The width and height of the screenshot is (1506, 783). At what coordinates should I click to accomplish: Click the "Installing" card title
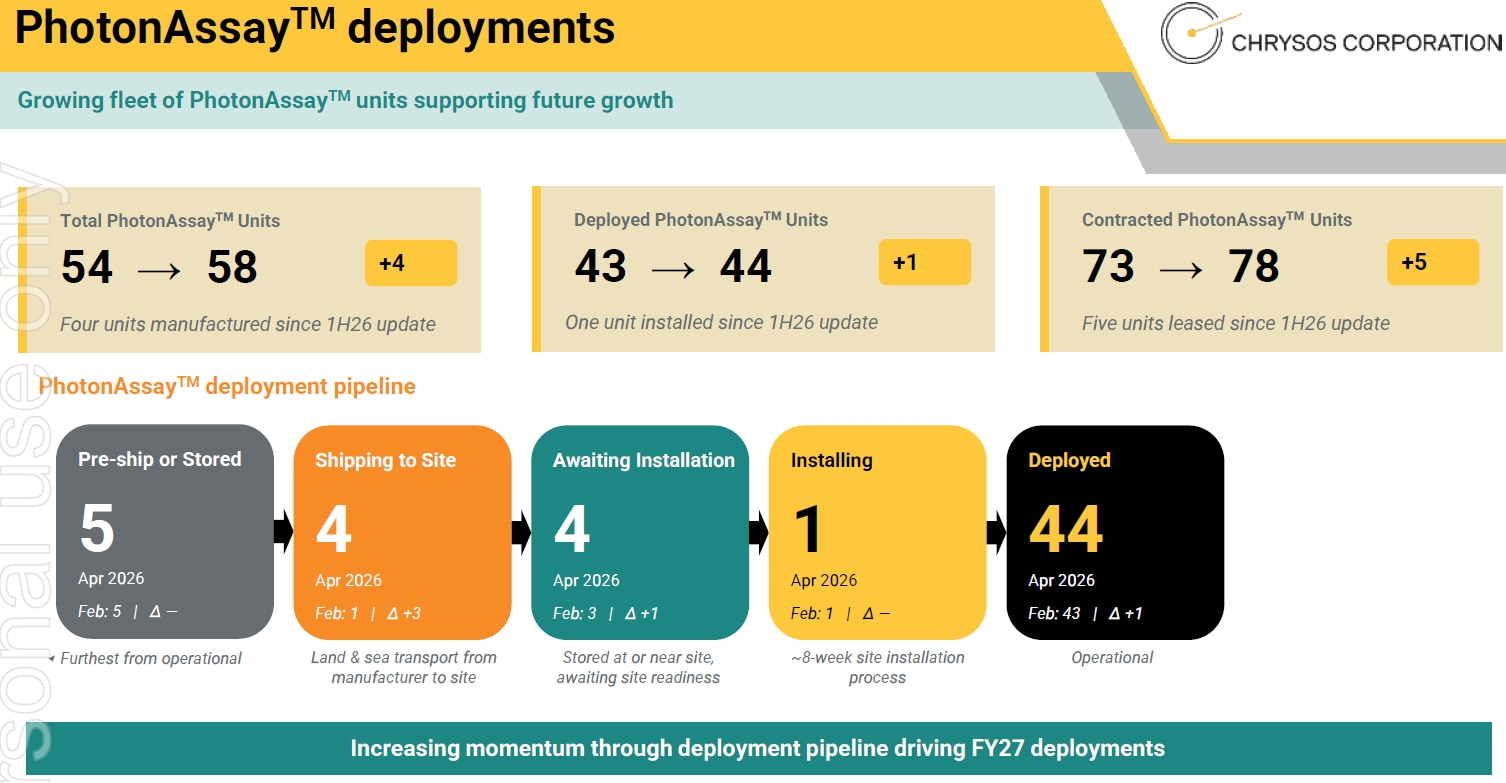tap(832, 460)
